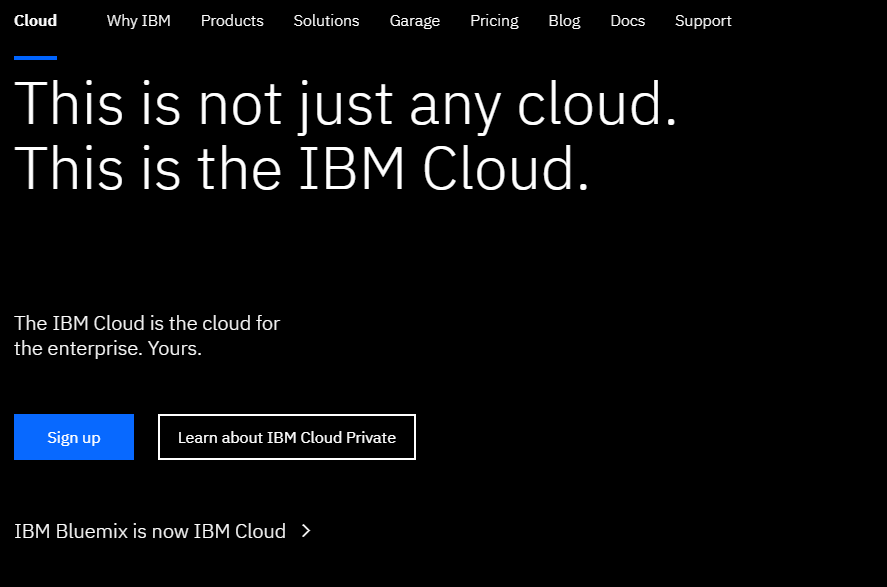Click the text "the enterprise. Yours."
Screen dimensions: 887x587
tap(108, 348)
